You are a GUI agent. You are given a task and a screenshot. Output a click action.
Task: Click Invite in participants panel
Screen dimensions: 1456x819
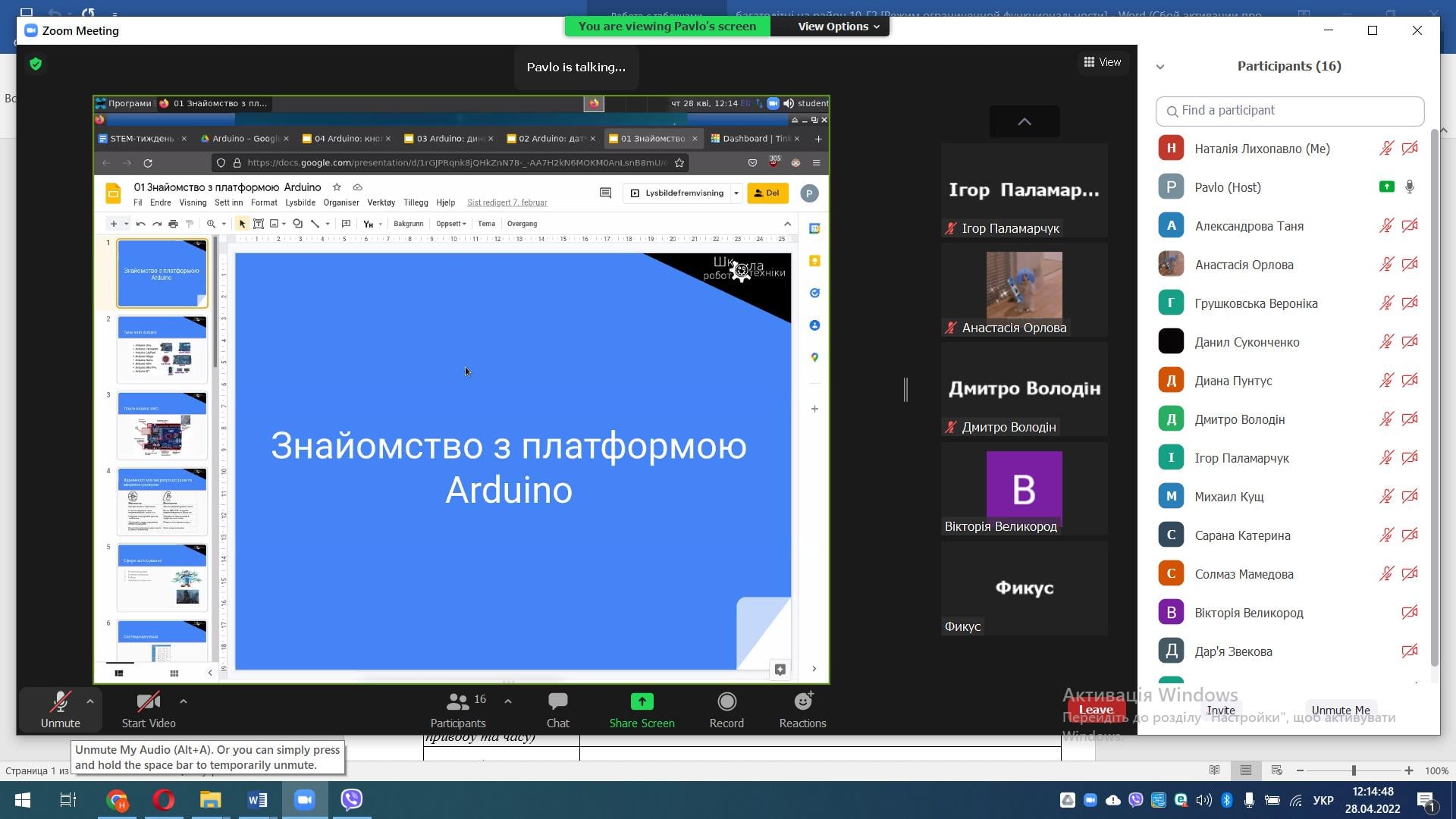[1221, 711]
